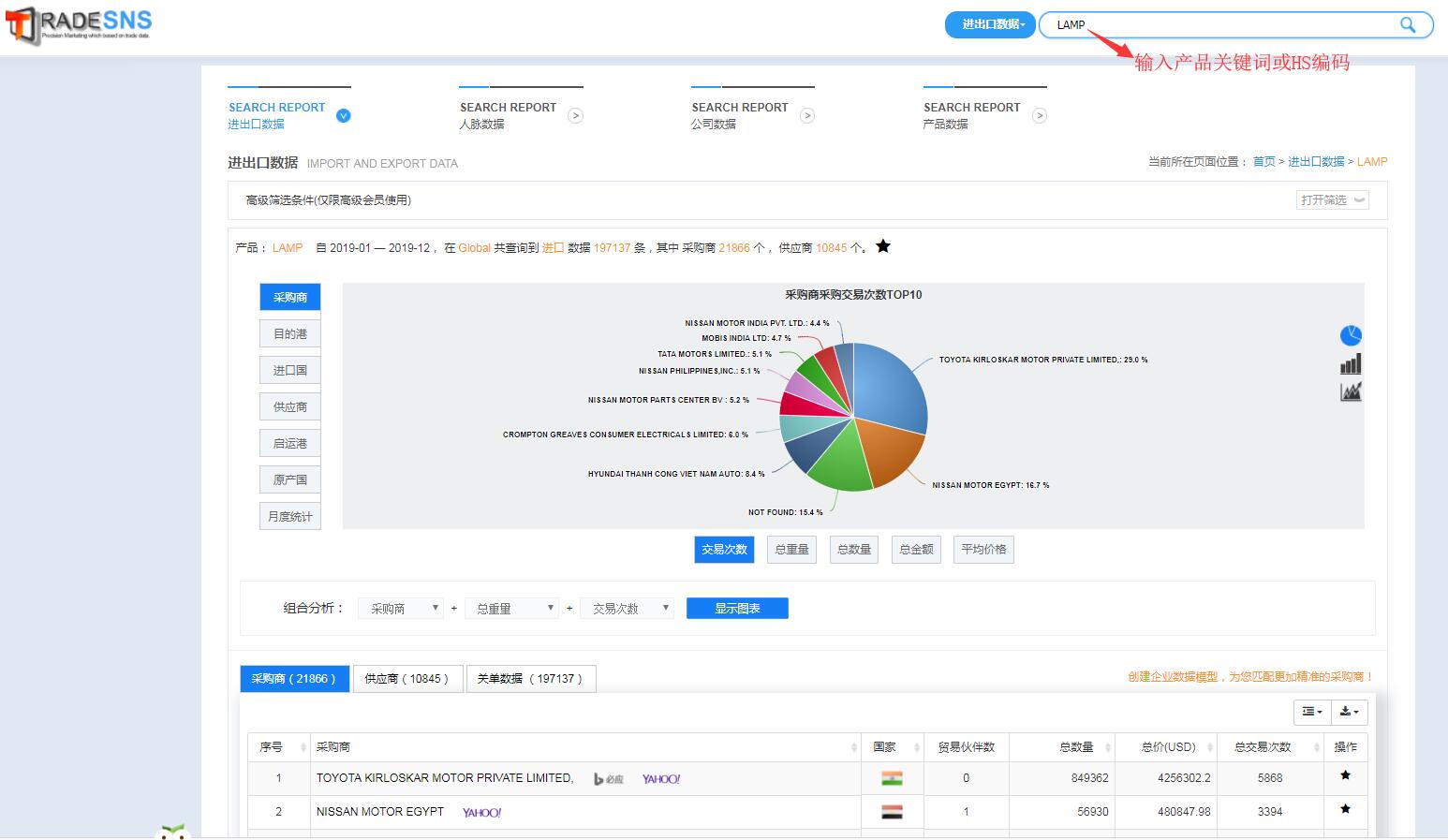Click the 创建企业数据模型 promo link

tap(1250, 676)
